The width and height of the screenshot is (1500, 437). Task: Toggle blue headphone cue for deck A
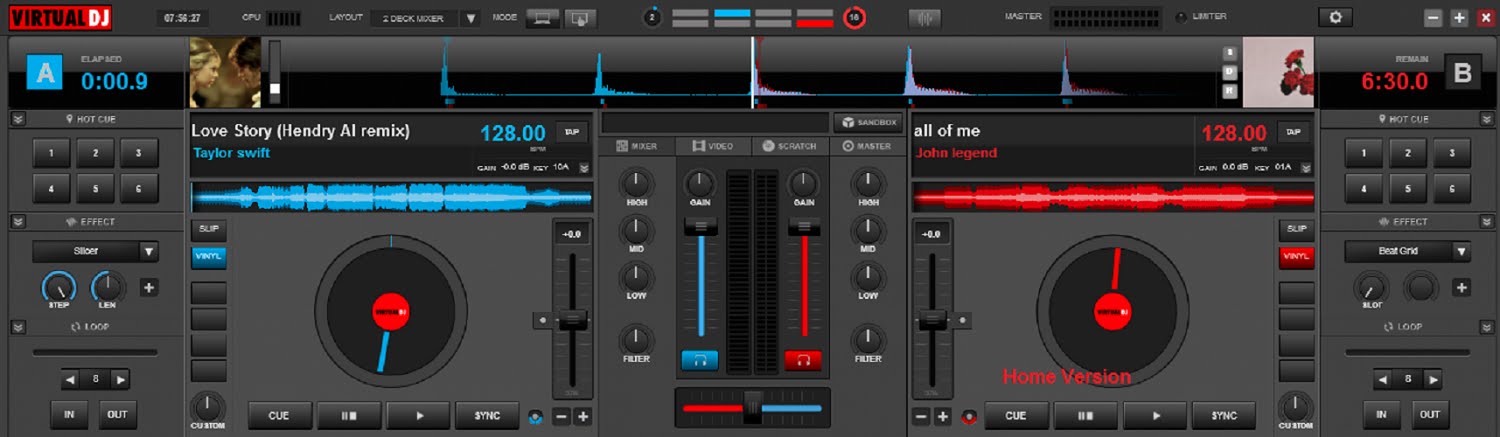point(700,360)
